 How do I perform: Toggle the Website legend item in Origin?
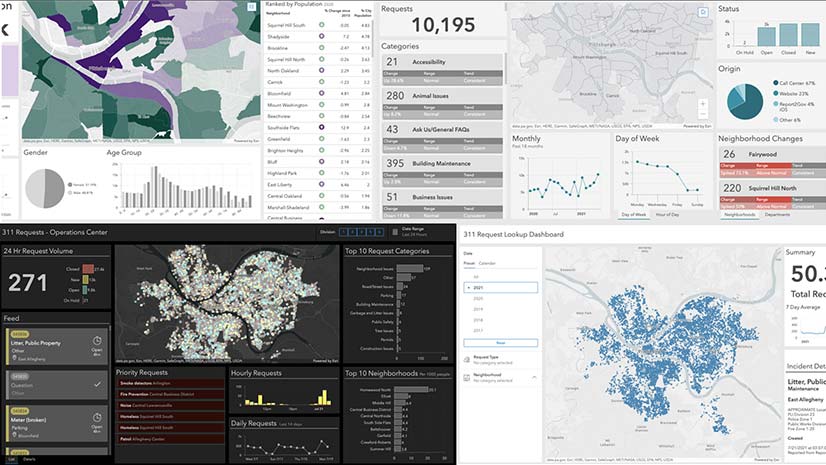(x=791, y=93)
